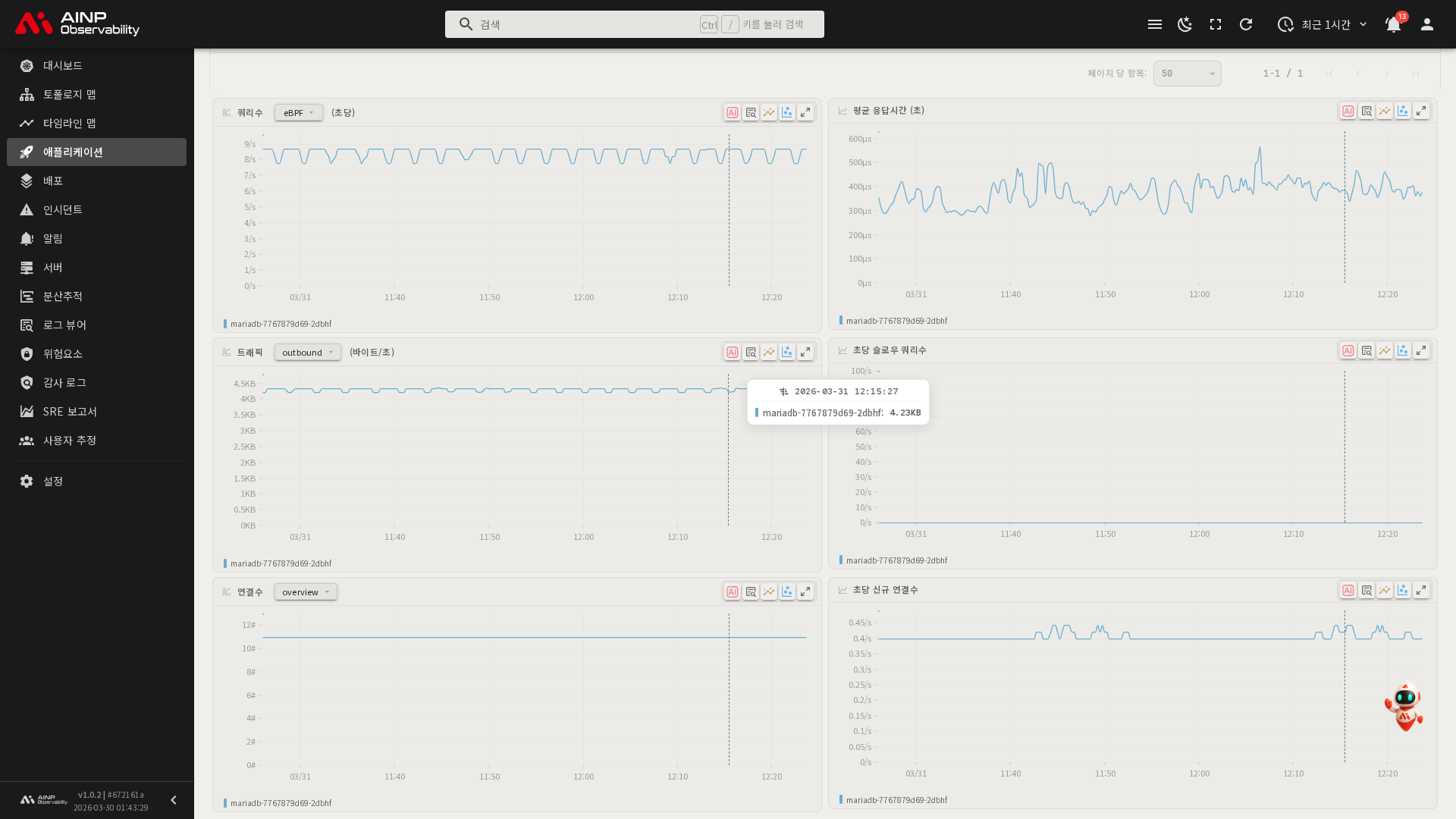Toggle mariadb legend on 초당 신규 연결수 chart
The image size is (1456, 819).
(896, 800)
